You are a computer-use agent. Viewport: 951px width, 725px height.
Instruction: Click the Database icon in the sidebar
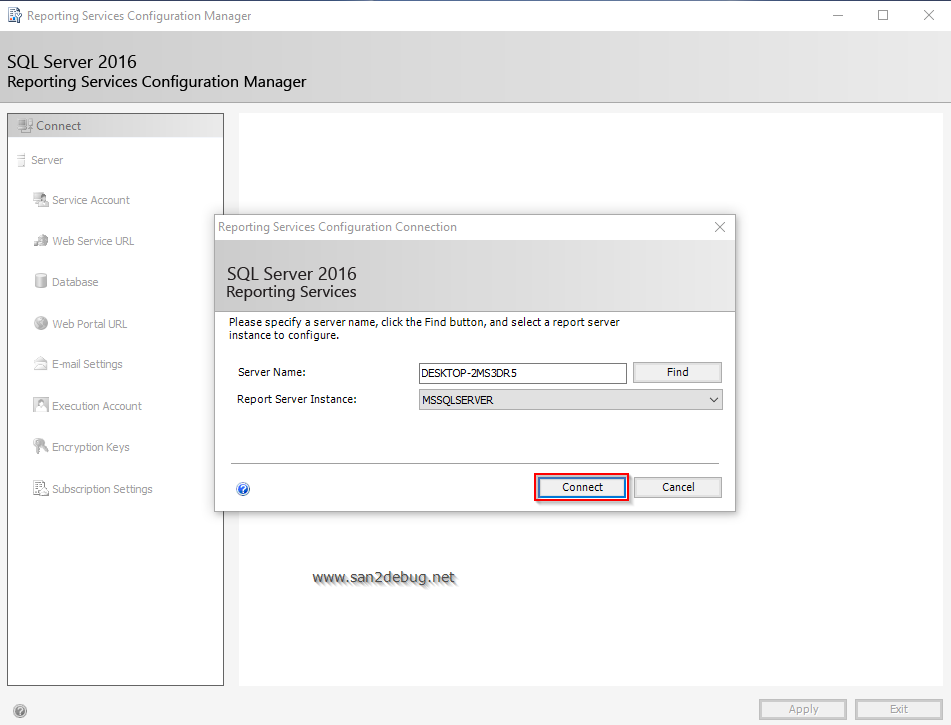pos(40,281)
